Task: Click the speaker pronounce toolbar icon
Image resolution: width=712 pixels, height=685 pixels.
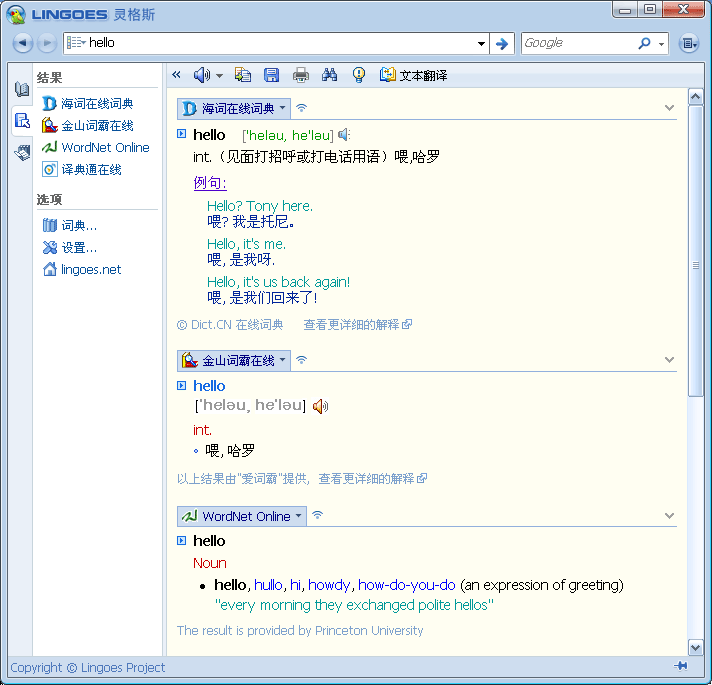Action: pyautogui.click(x=202, y=75)
